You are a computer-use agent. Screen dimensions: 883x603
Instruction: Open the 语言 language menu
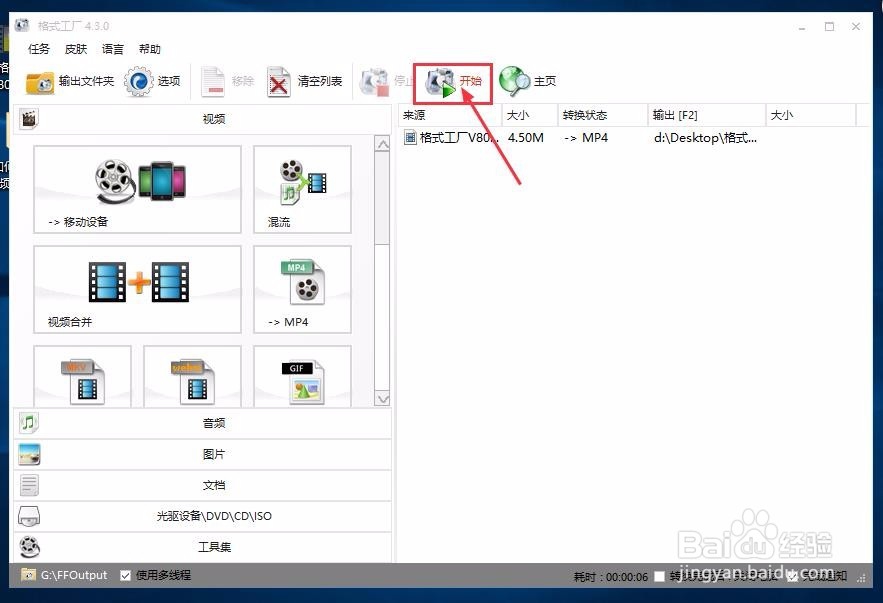pyautogui.click(x=113, y=49)
